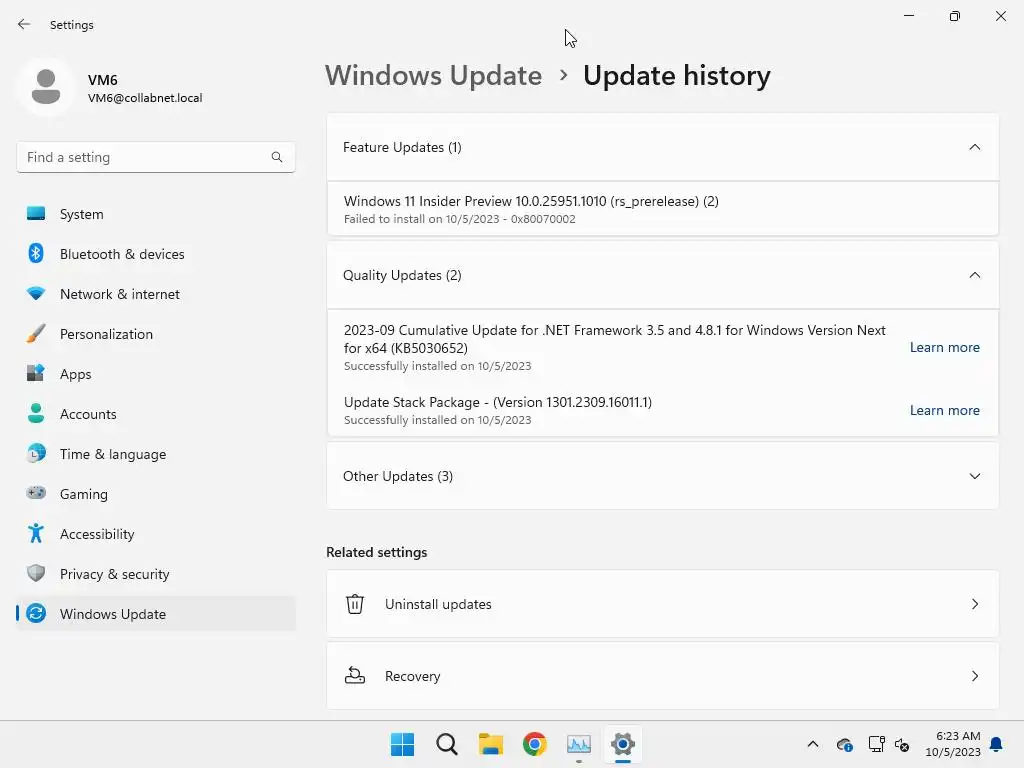
Task: Click the muted volume icon in tray
Action: pos(902,744)
